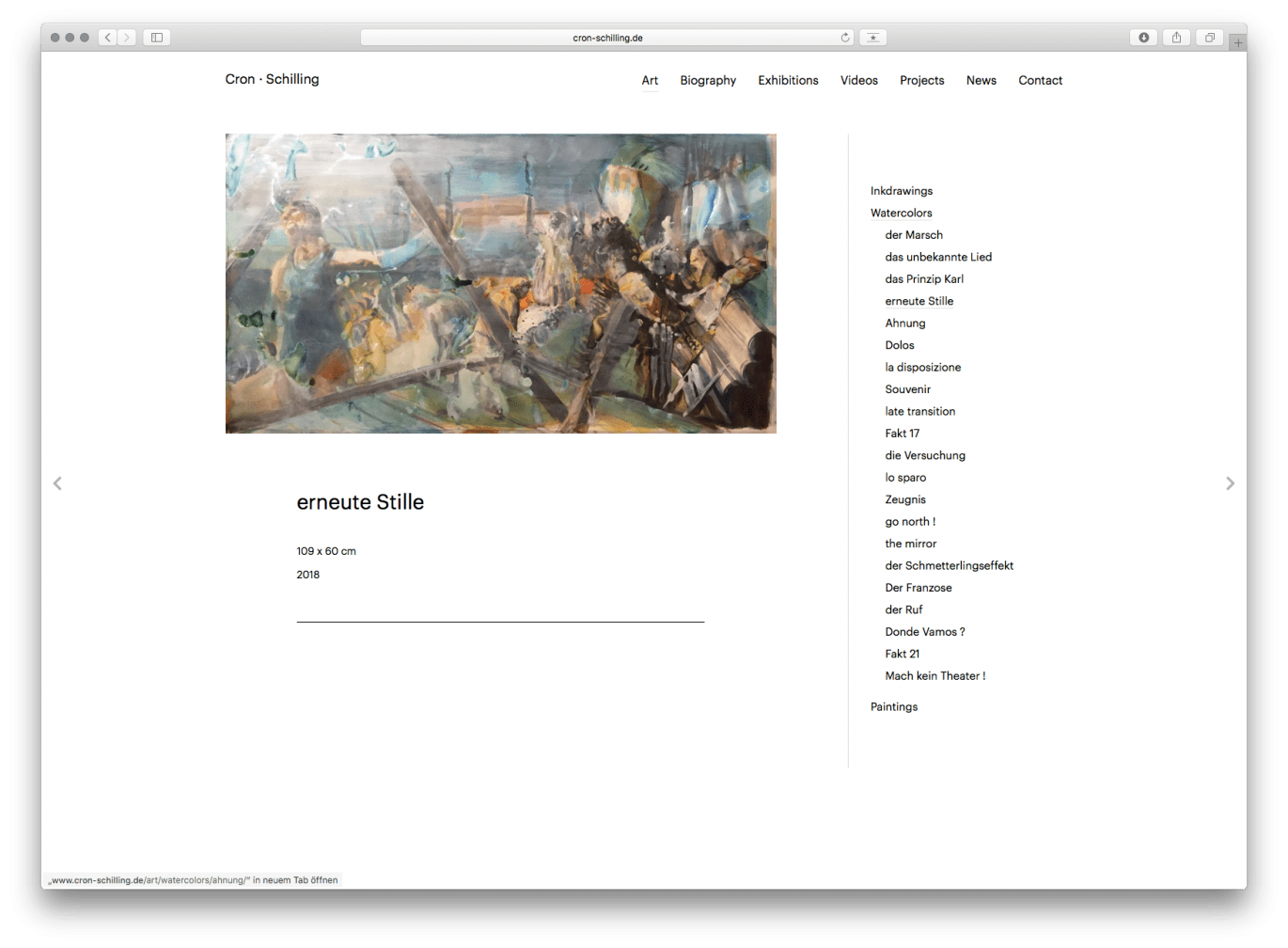Open die Versuchung watercolor
Image resolution: width=1288 pixels, height=948 pixels.
click(x=924, y=455)
